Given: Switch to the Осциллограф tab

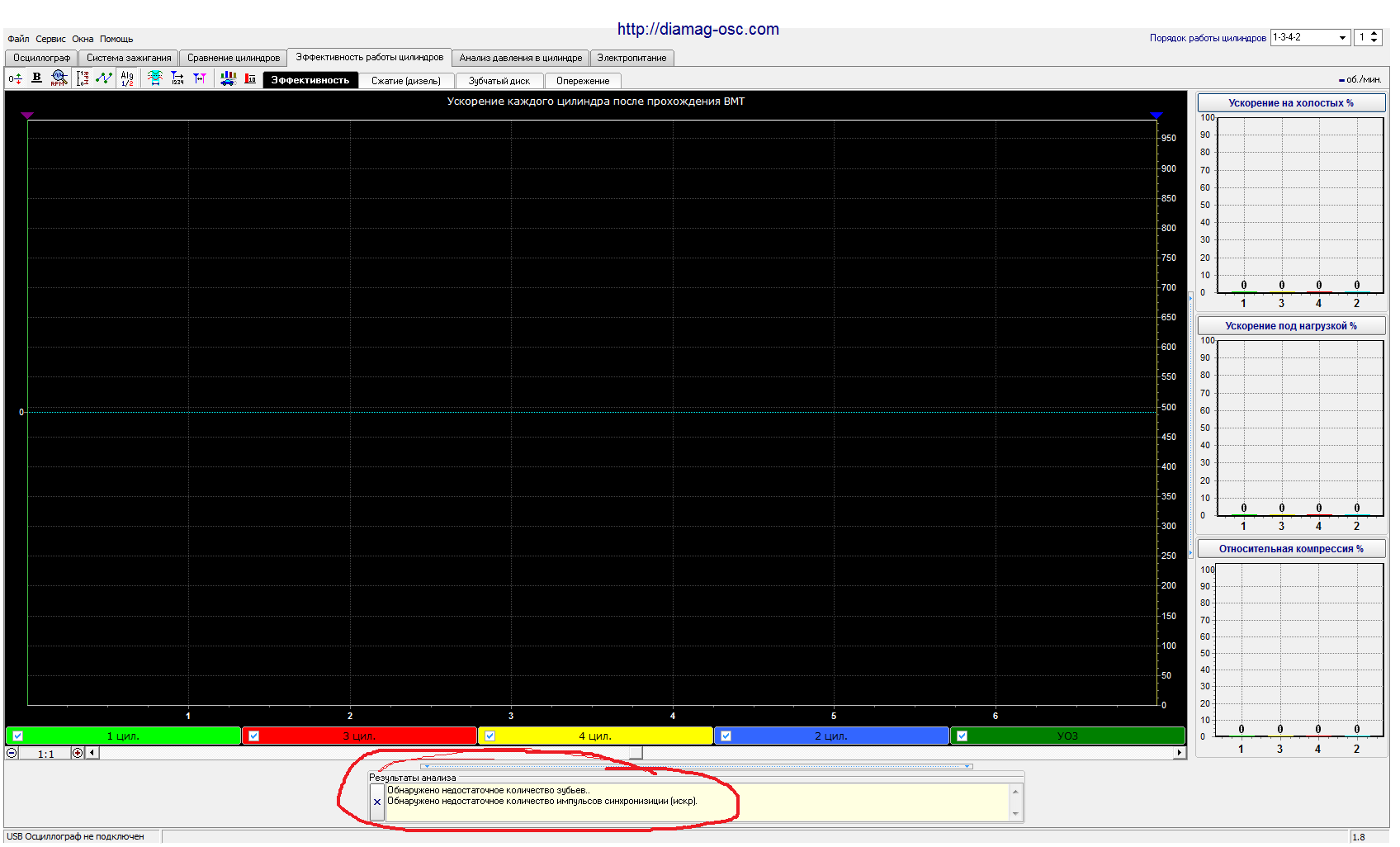Looking at the screenshot, I should point(41,58).
